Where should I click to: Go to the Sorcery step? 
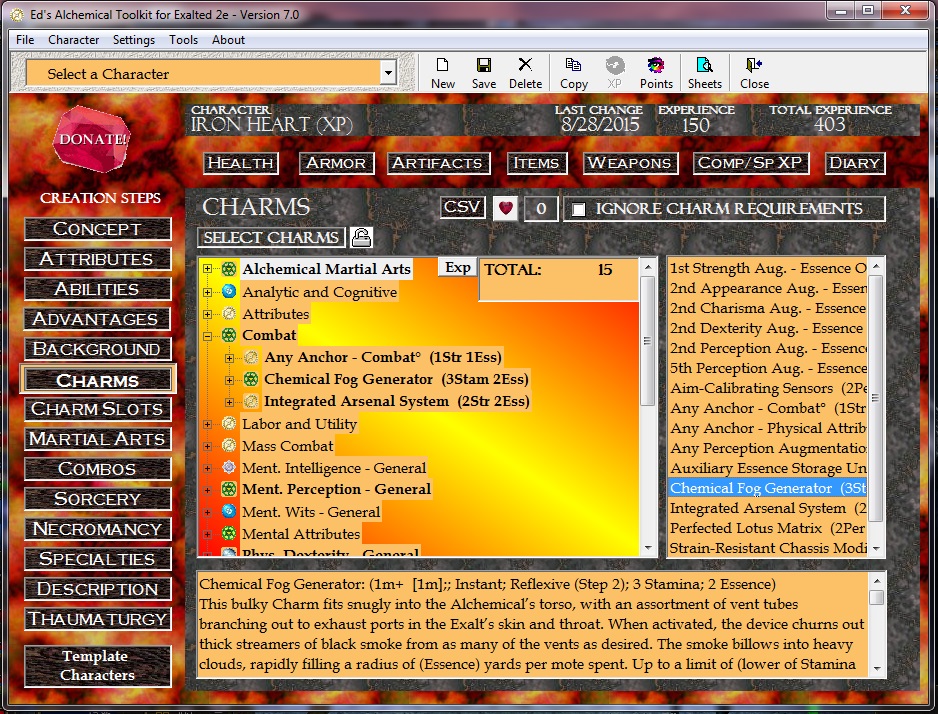pos(98,499)
